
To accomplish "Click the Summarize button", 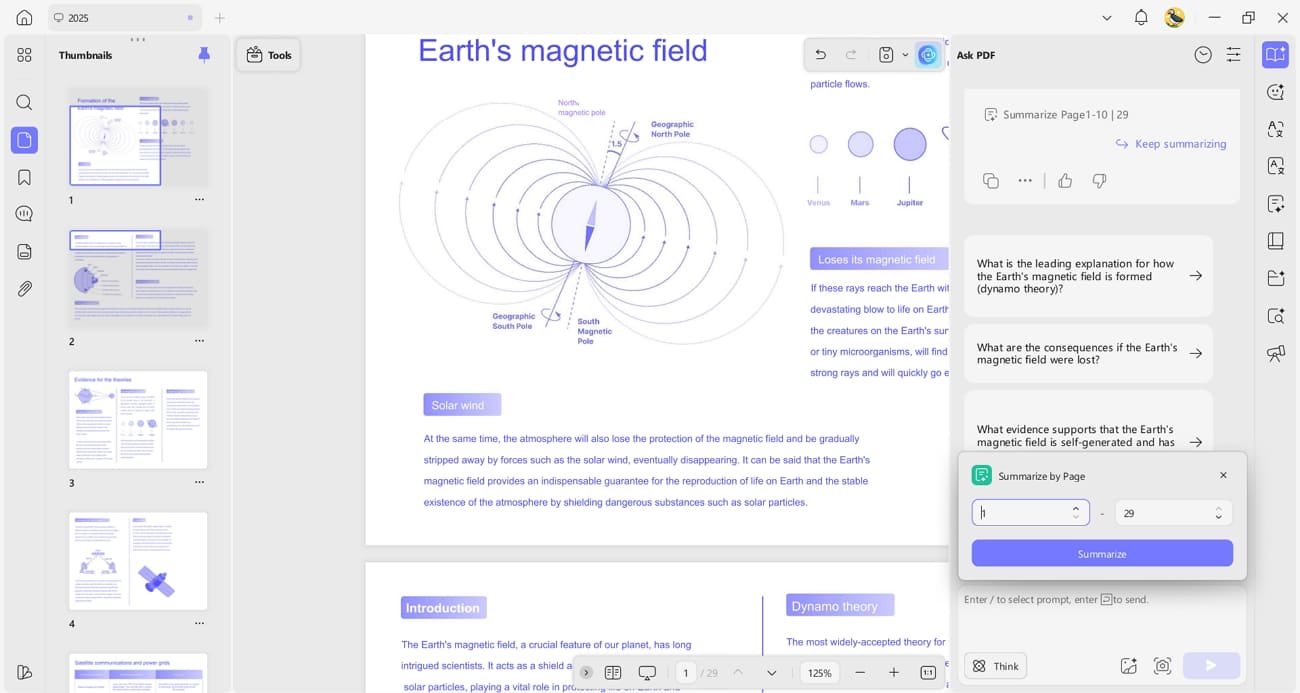I will tap(1102, 554).
